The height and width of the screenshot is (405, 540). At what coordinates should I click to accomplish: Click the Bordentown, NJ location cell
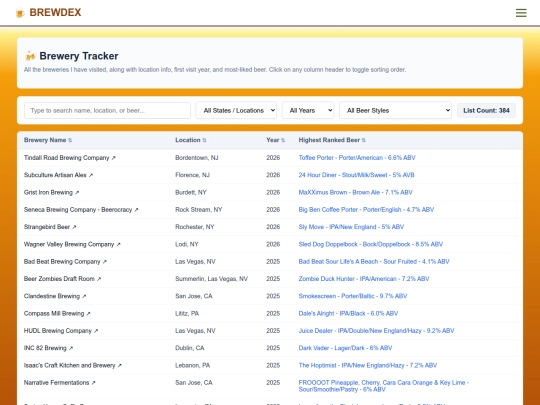pyautogui.click(x=197, y=158)
